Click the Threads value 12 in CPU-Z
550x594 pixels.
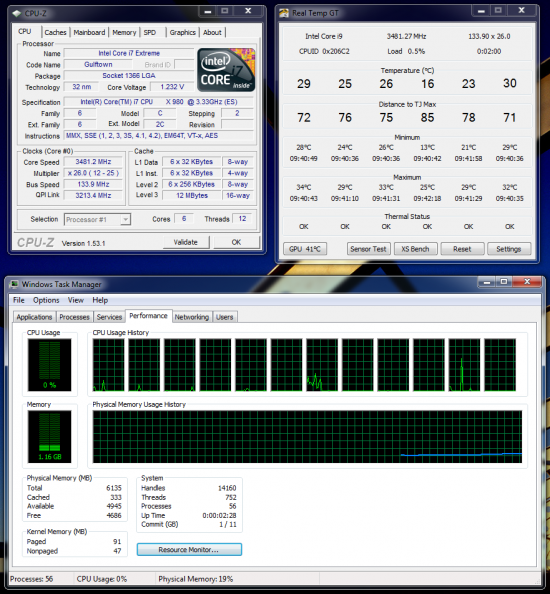[x=242, y=219]
